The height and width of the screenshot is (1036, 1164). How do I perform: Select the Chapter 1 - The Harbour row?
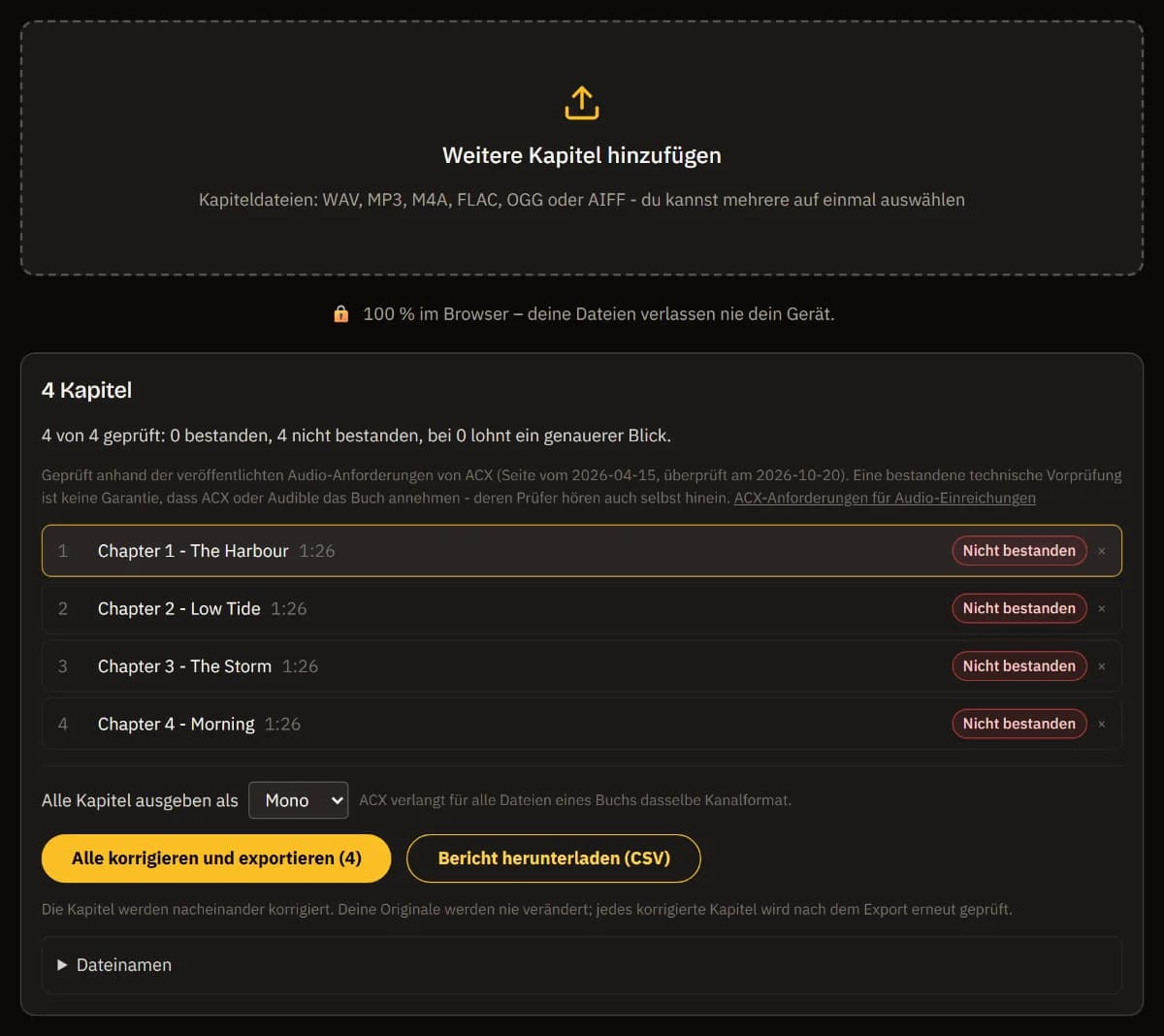582,551
